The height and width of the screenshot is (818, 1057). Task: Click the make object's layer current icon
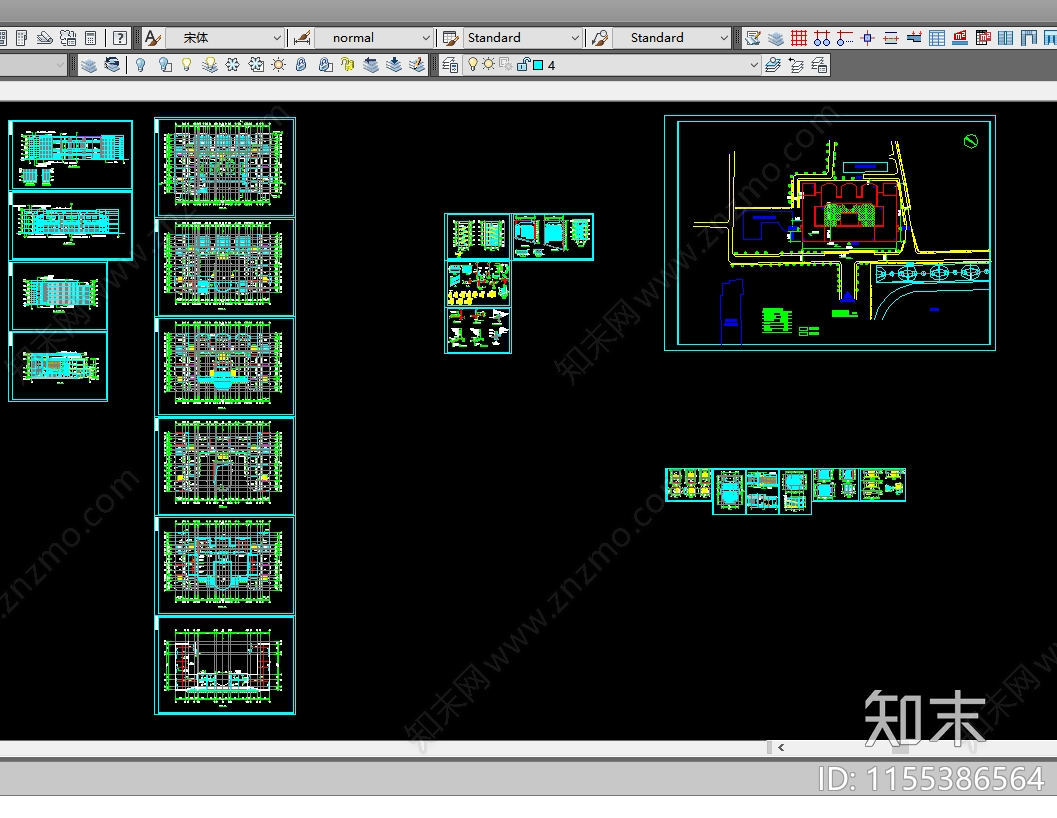click(x=773, y=65)
